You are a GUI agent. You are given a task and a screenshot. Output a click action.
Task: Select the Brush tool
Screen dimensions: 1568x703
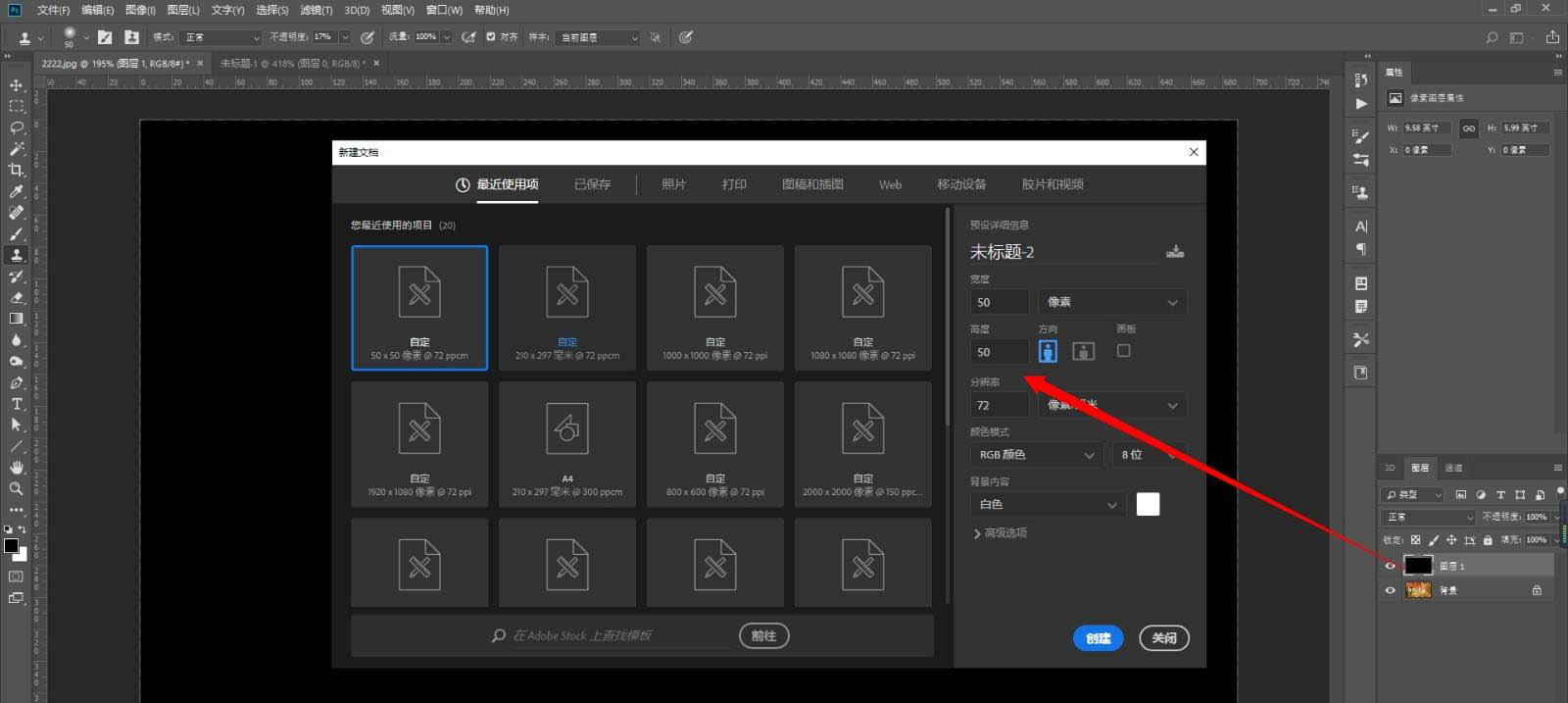(x=17, y=233)
